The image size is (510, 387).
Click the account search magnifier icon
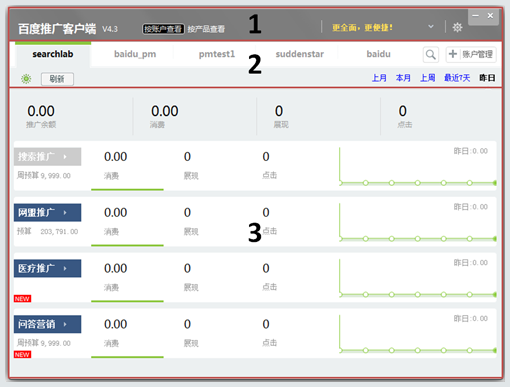click(431, 54)
